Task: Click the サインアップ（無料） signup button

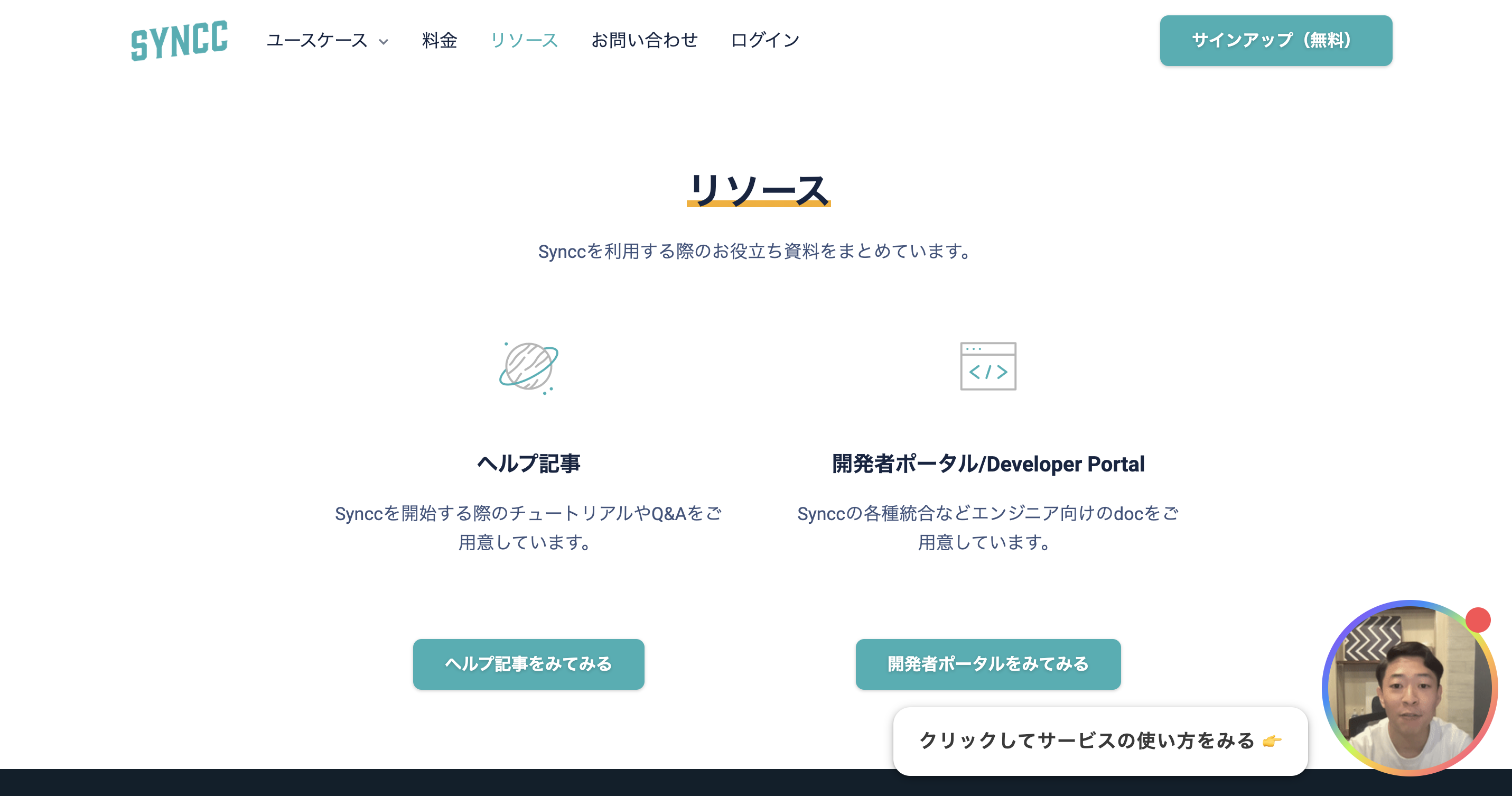Action: (1275, 41)
